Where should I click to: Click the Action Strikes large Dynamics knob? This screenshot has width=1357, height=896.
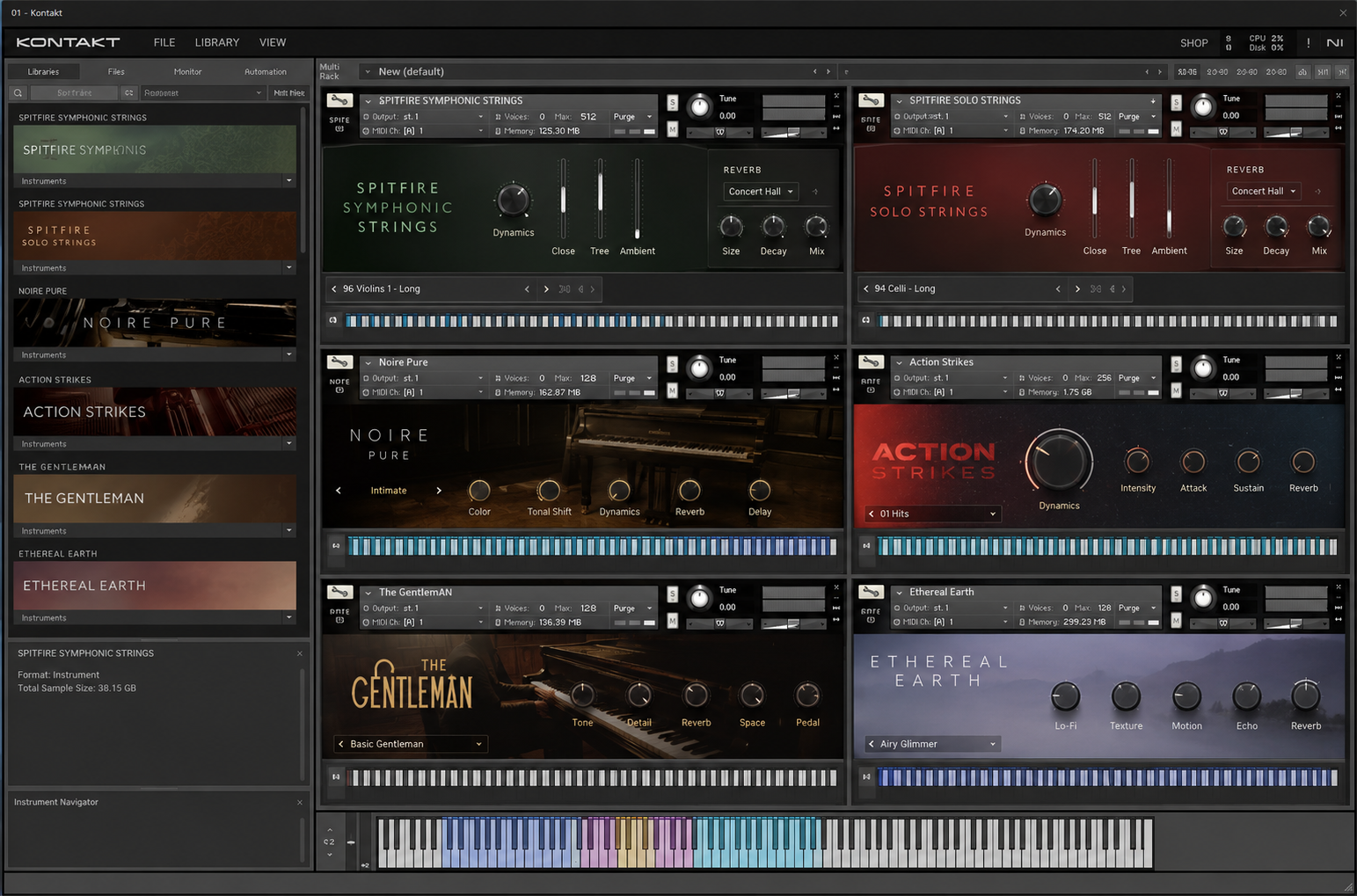pos(1059,462)
